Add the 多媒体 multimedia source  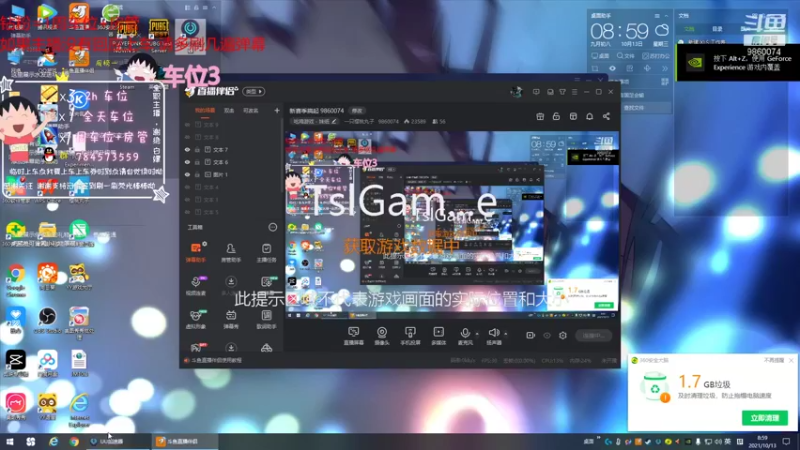(438, 336)
